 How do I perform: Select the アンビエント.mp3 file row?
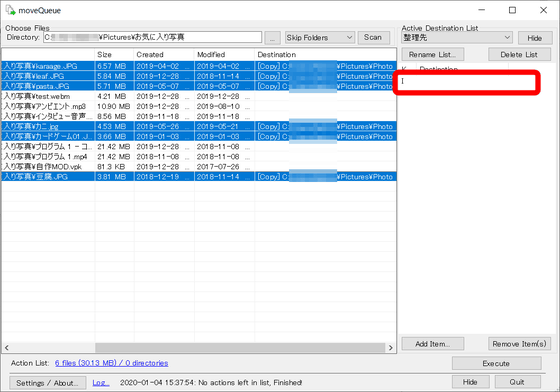[199, 106]
